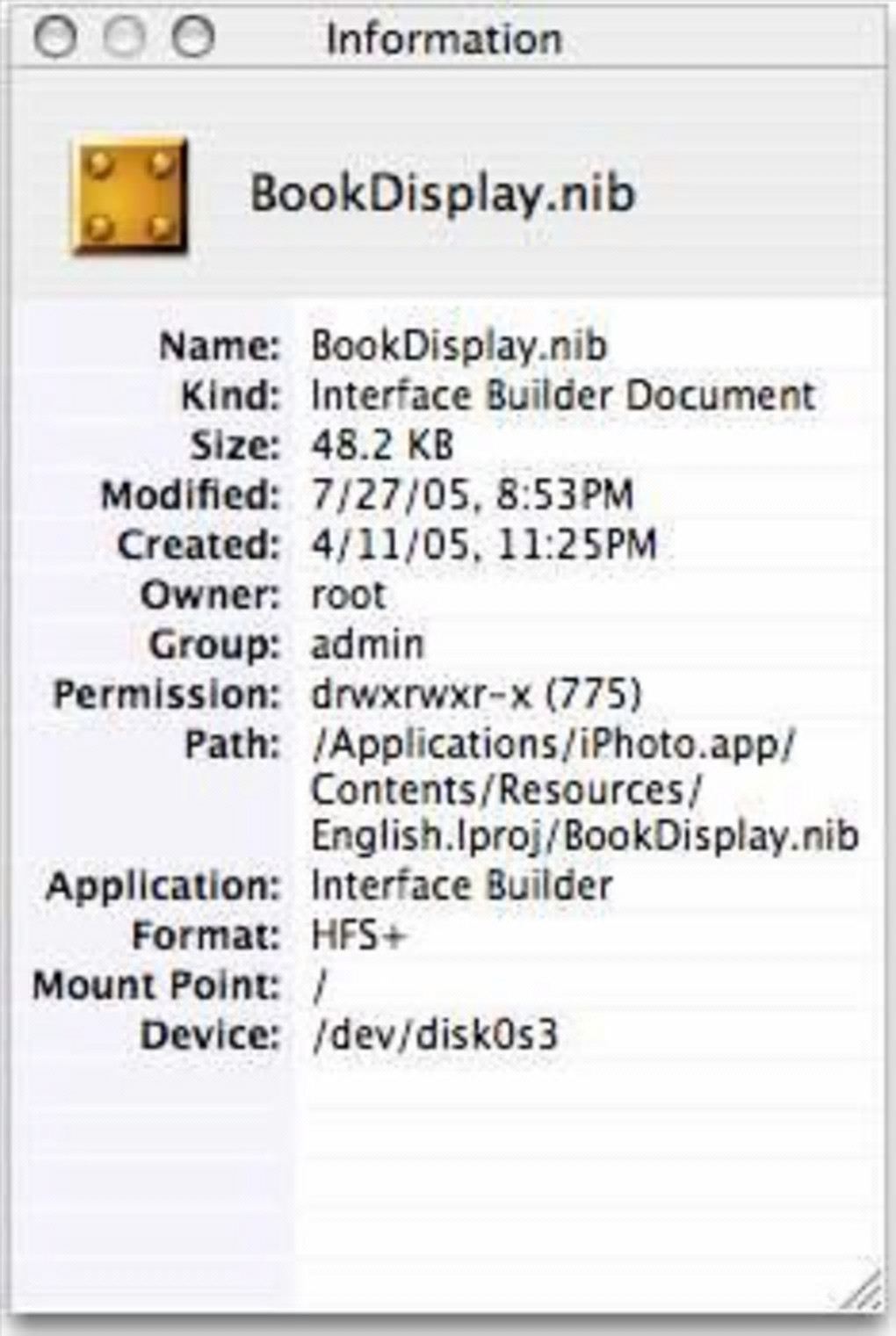
Task: Click the Permission value drwxrwxr-x (775)
Action: [476, 695]
